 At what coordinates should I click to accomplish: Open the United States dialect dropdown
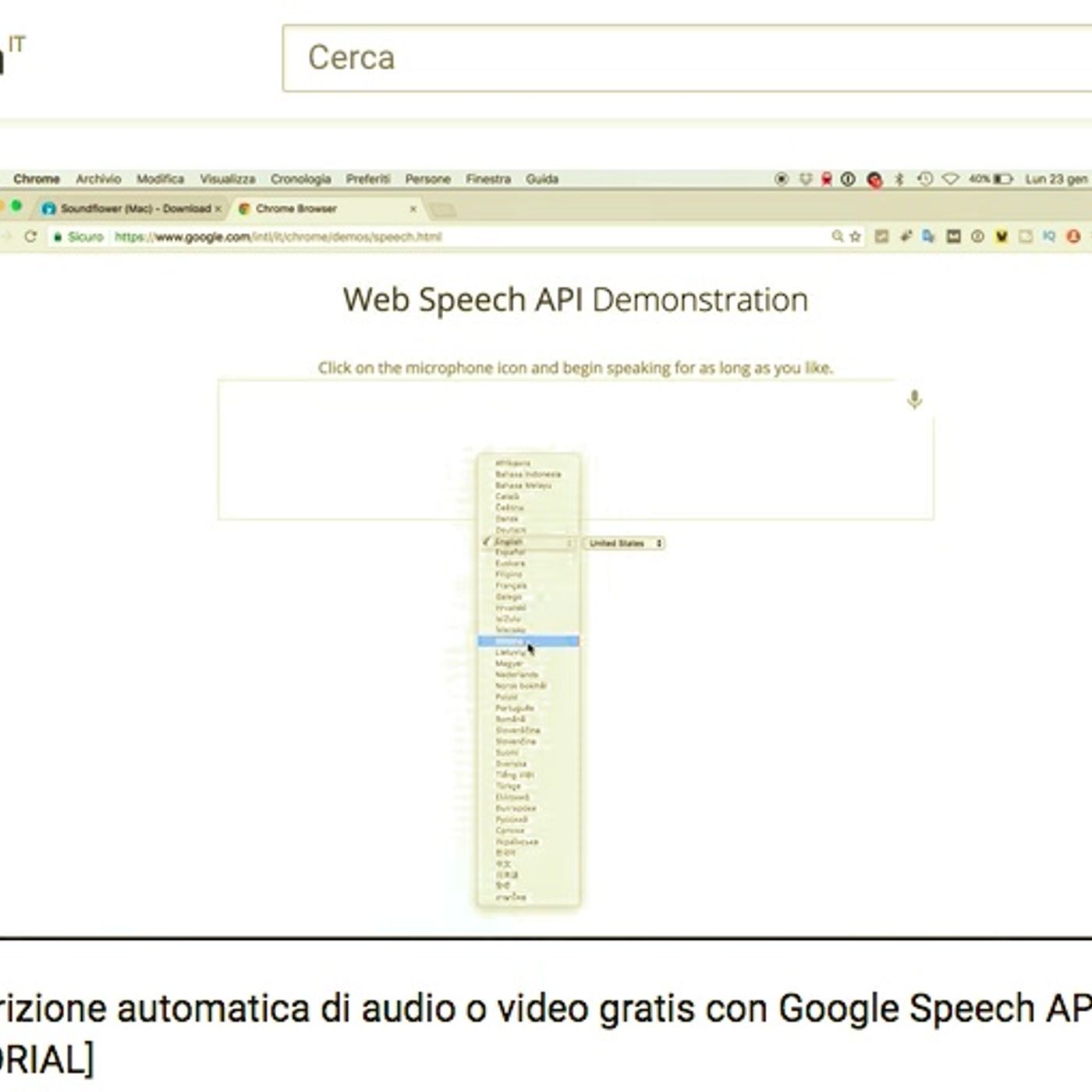click(626, 543)
